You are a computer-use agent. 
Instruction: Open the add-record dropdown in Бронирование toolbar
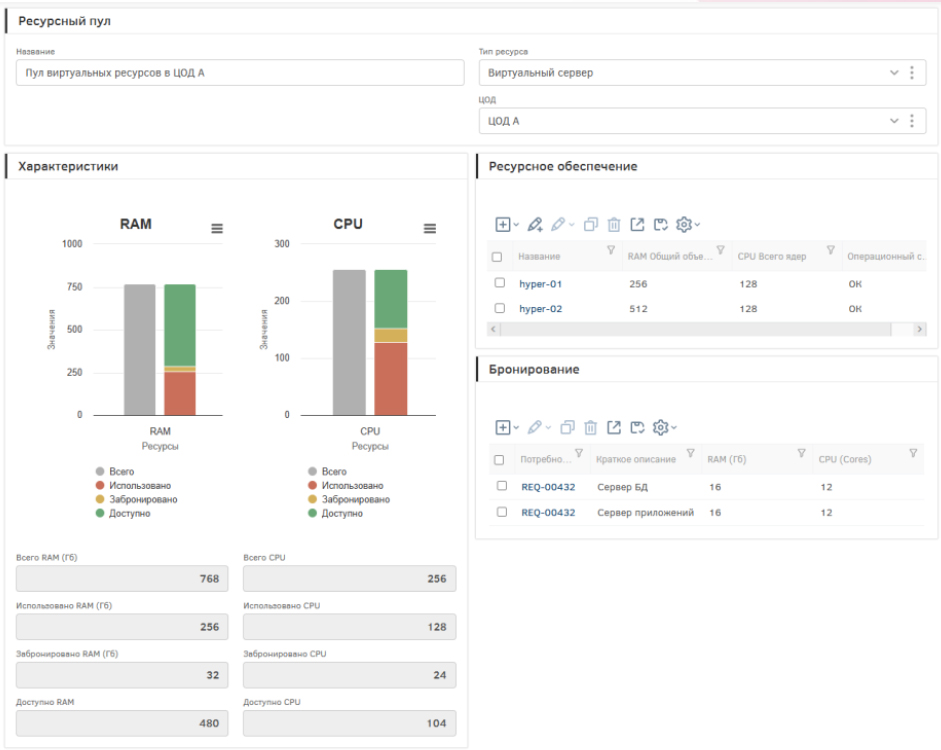pos(507,428)
